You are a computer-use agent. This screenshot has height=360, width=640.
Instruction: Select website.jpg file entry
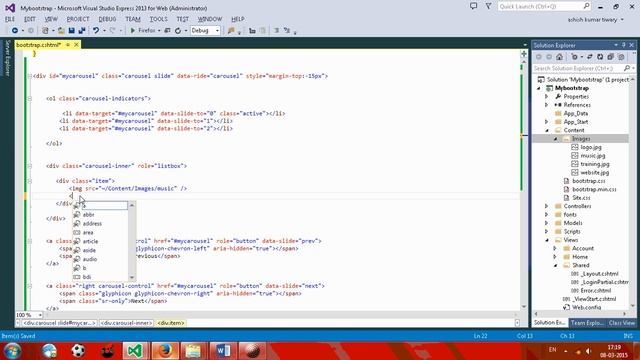(595, 173)
